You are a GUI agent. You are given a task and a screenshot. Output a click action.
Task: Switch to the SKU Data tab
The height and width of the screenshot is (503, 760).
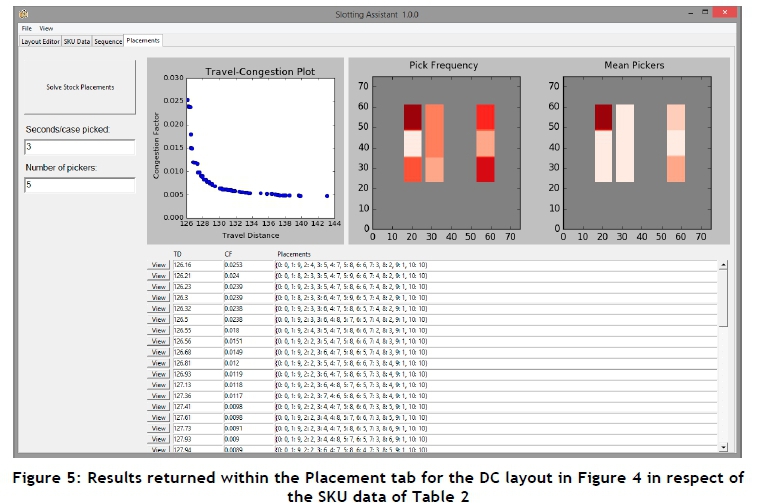77,41
